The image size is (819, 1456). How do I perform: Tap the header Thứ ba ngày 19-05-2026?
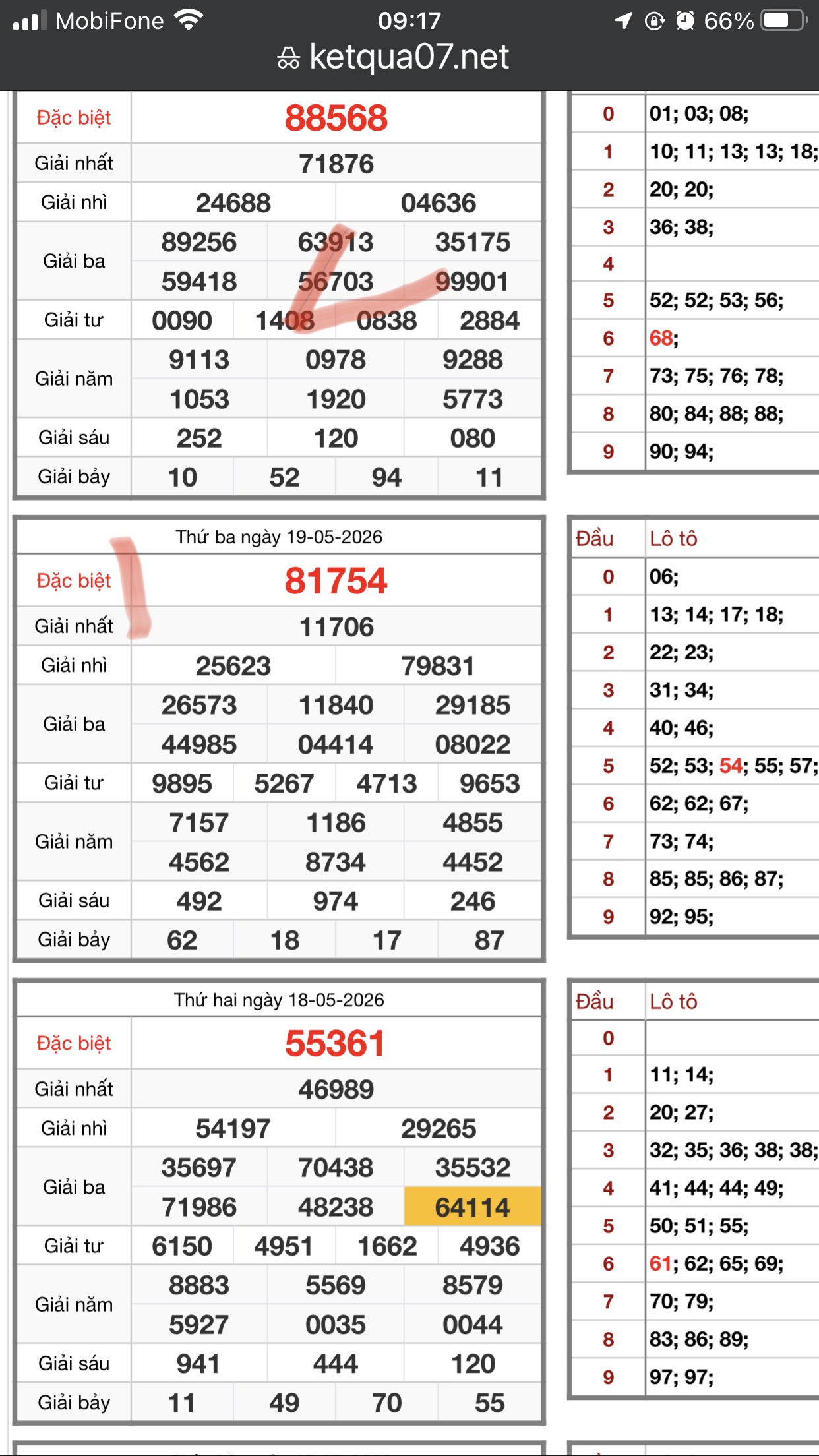point(279,537)
